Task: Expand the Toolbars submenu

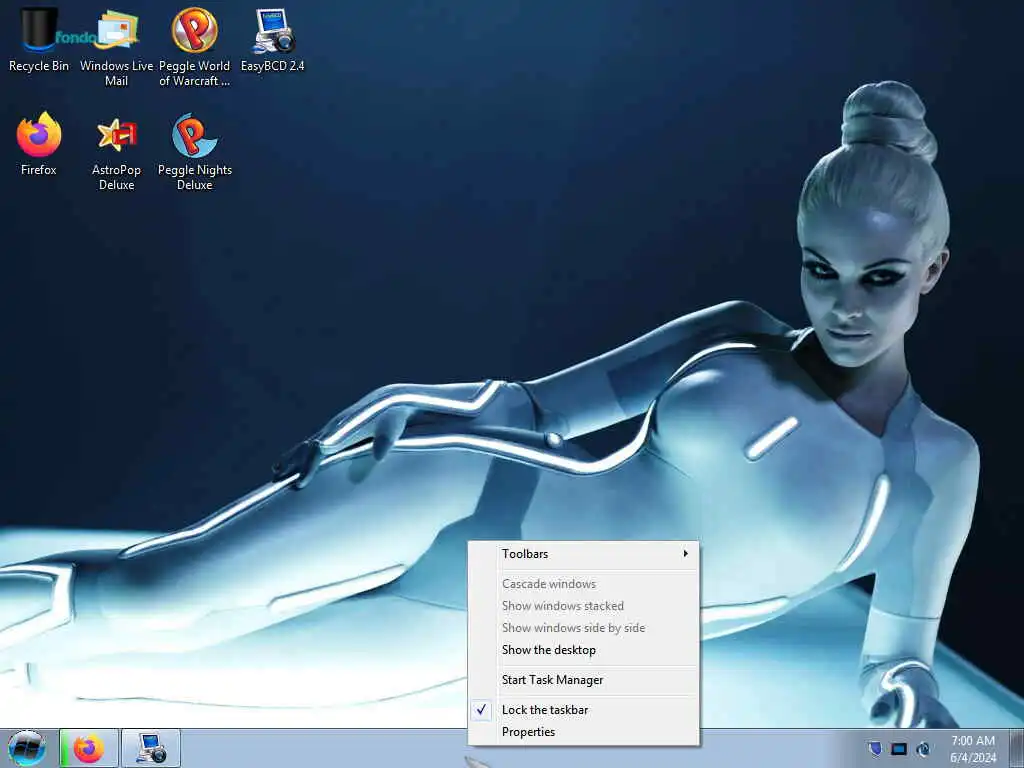Action: pyautogui.click(x=584, y=554)
